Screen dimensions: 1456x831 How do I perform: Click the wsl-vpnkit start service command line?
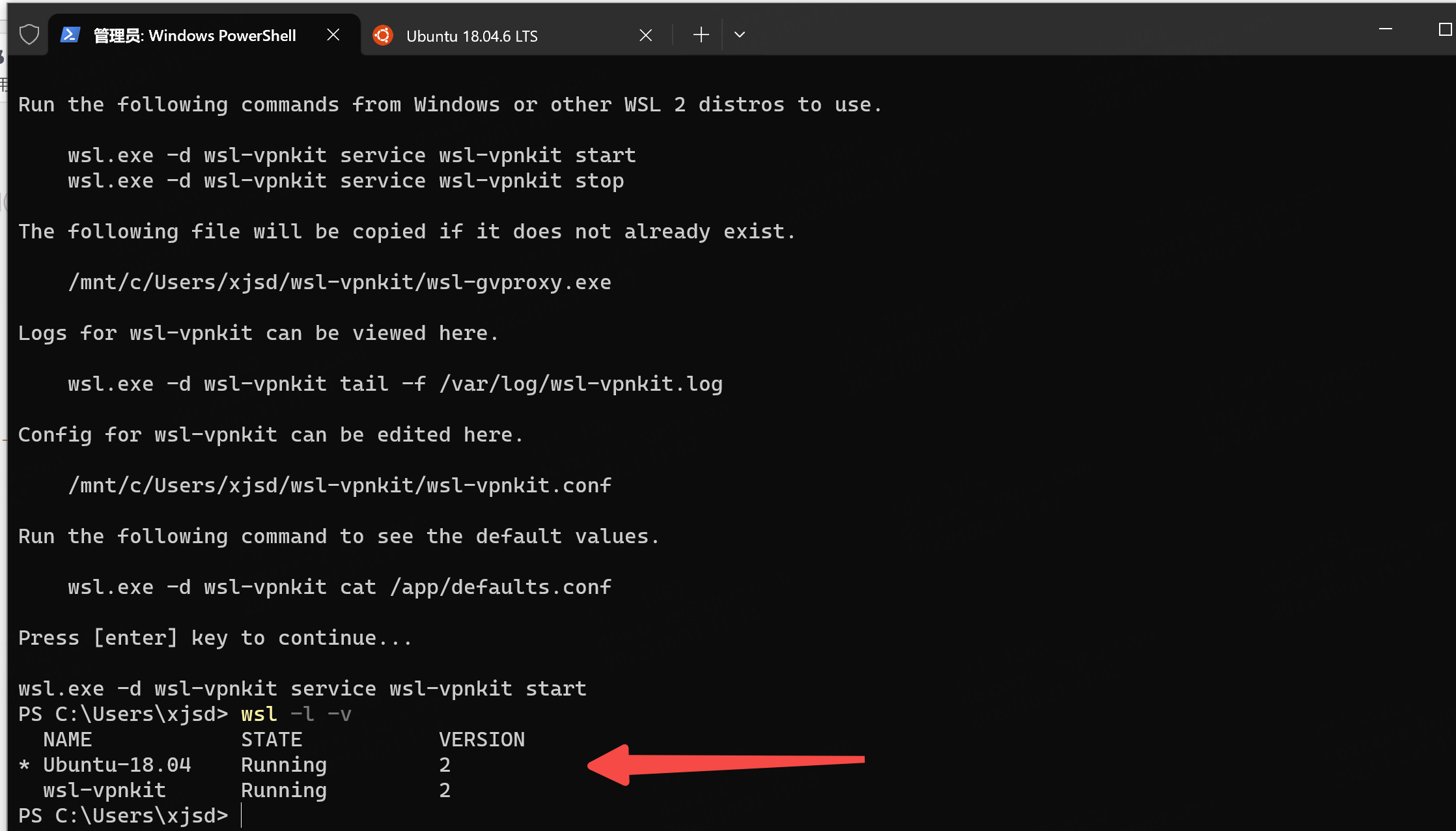(x=352, y=156)
